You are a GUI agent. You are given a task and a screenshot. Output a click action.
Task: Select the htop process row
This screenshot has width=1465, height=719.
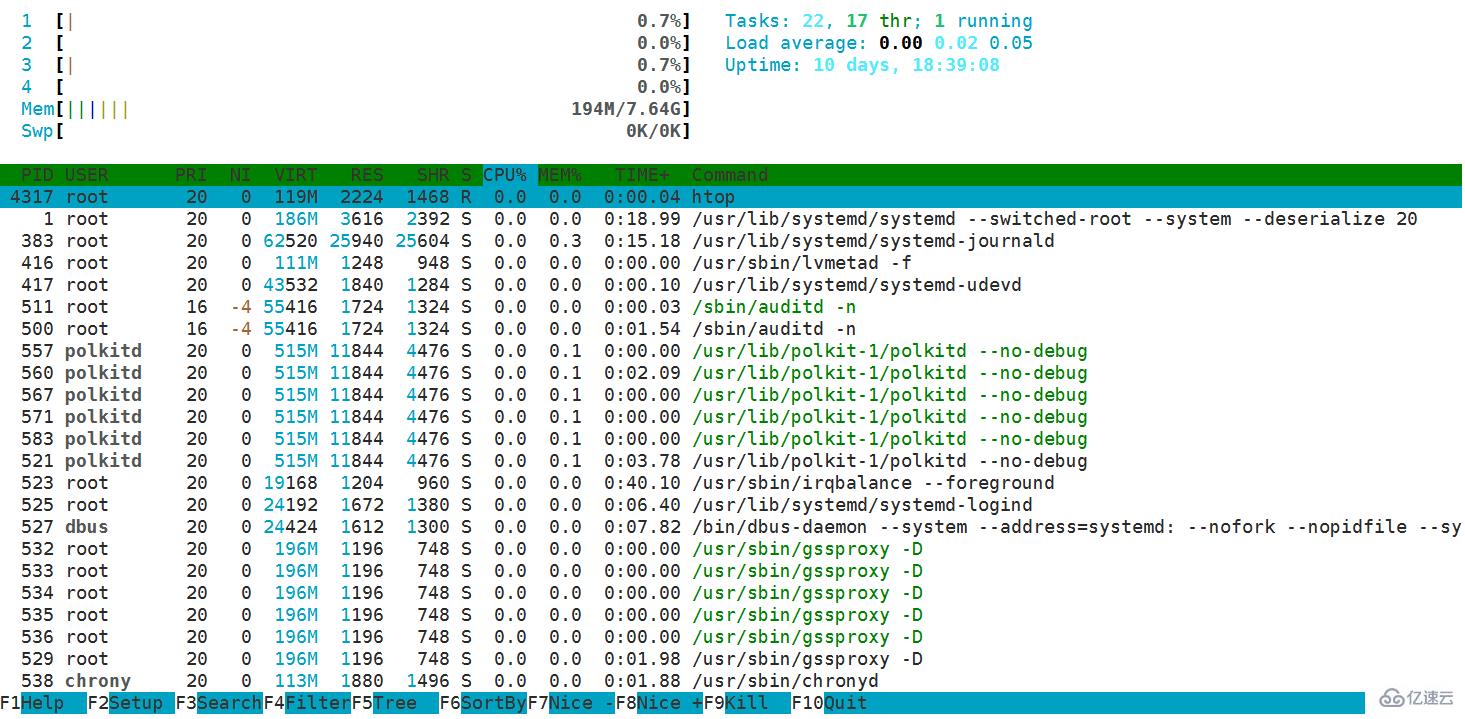[x=731, y=197]
